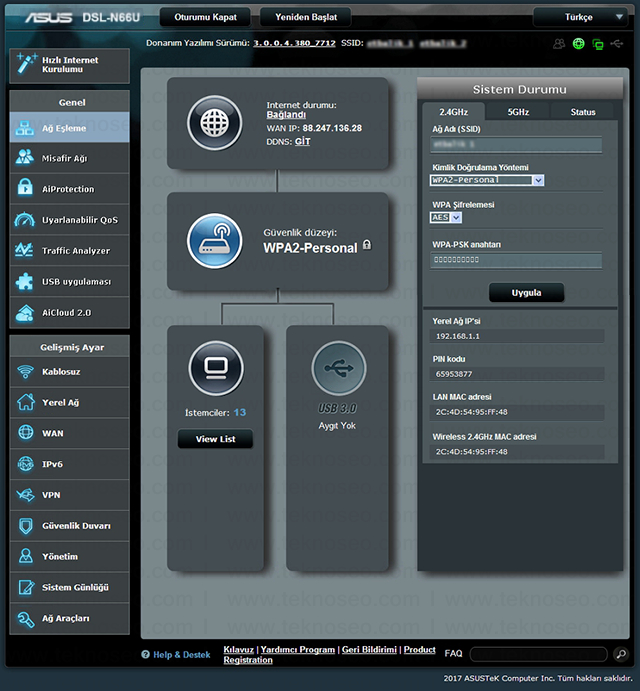
Task: Click the Help & Destek question icon
Action: 145,654
